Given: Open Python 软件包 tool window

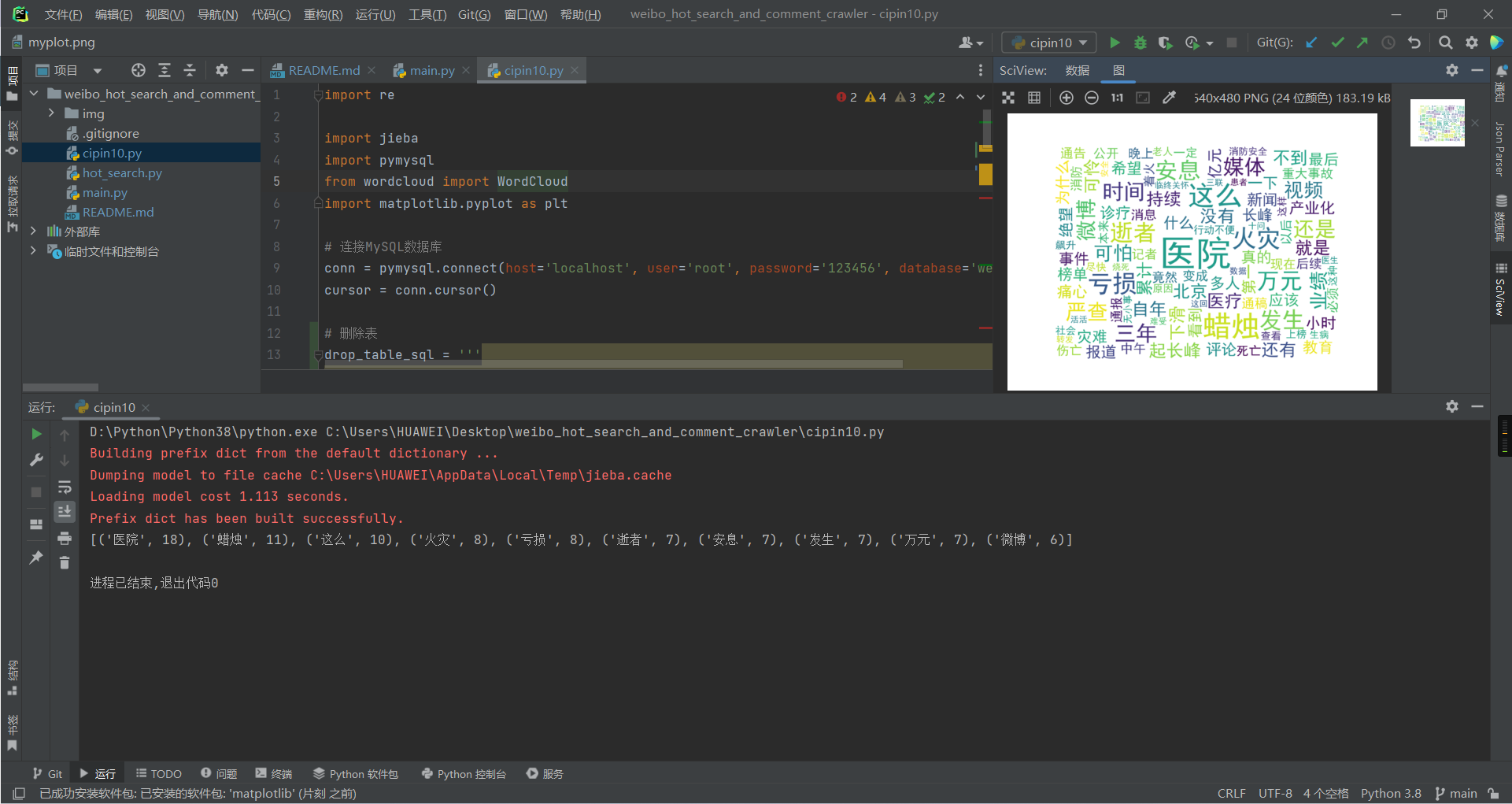Looking at the screenshot, I should click(356, 774).
